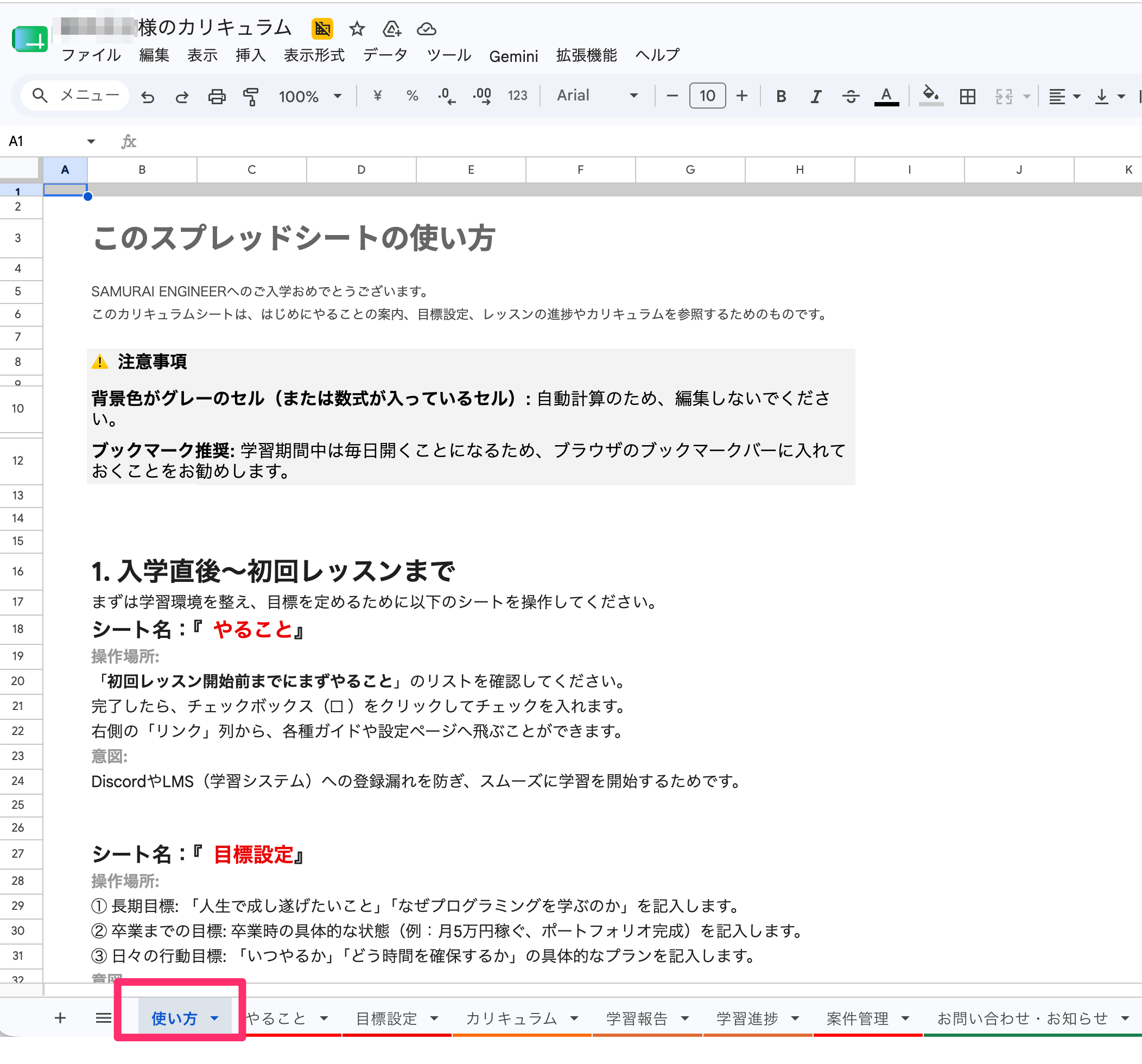This screenshot has height=1064, width=1142.
Task: Click the merge cells icon
Action: click(1004, 96)
